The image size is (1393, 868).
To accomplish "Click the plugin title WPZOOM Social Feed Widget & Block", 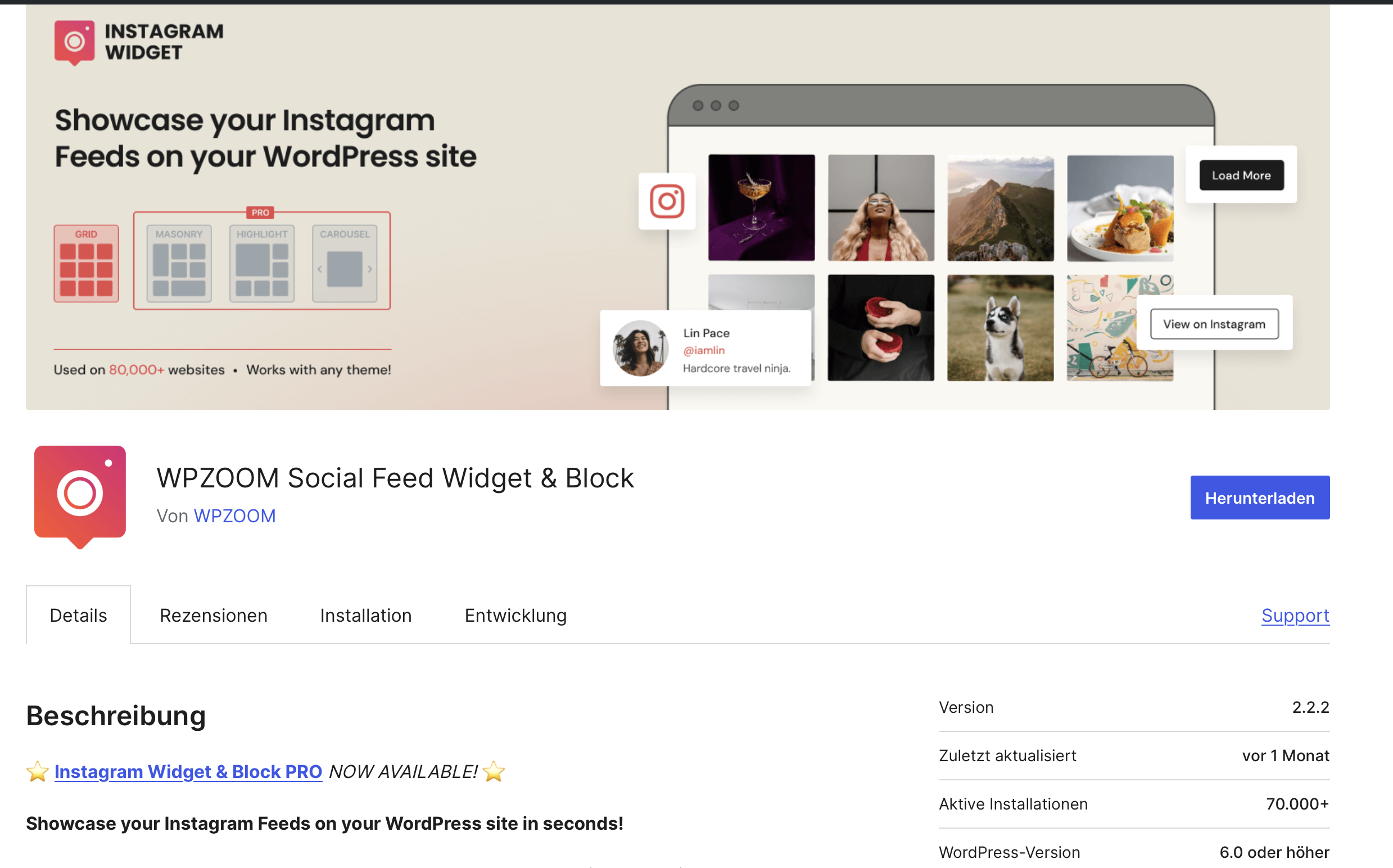I will click(395, 478).
